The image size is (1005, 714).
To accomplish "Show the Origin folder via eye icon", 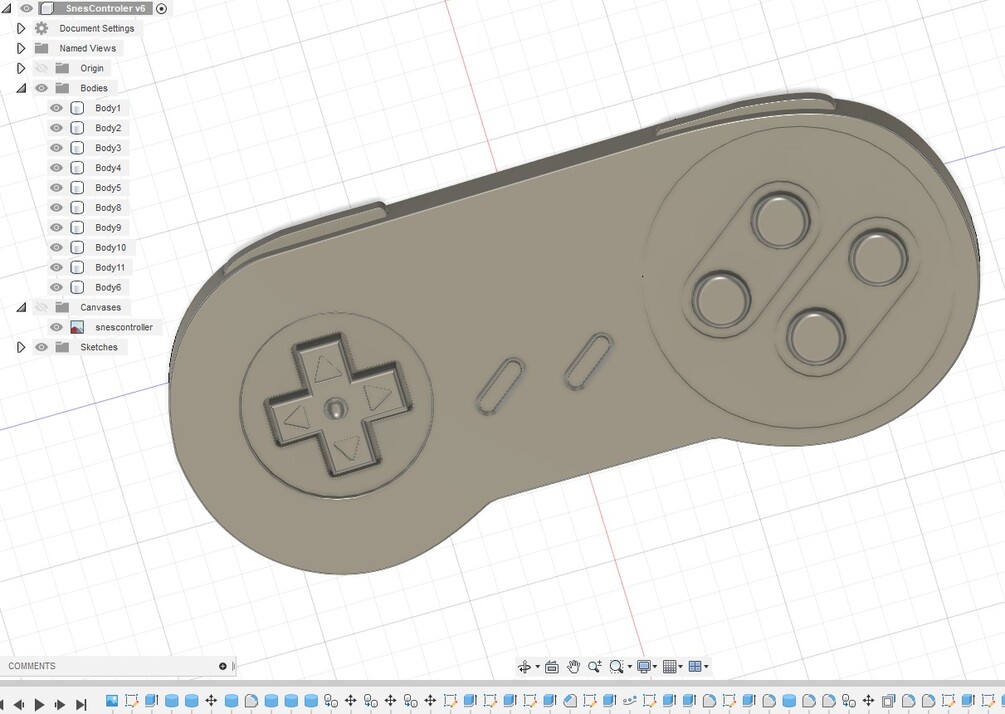I will [42, 68].
